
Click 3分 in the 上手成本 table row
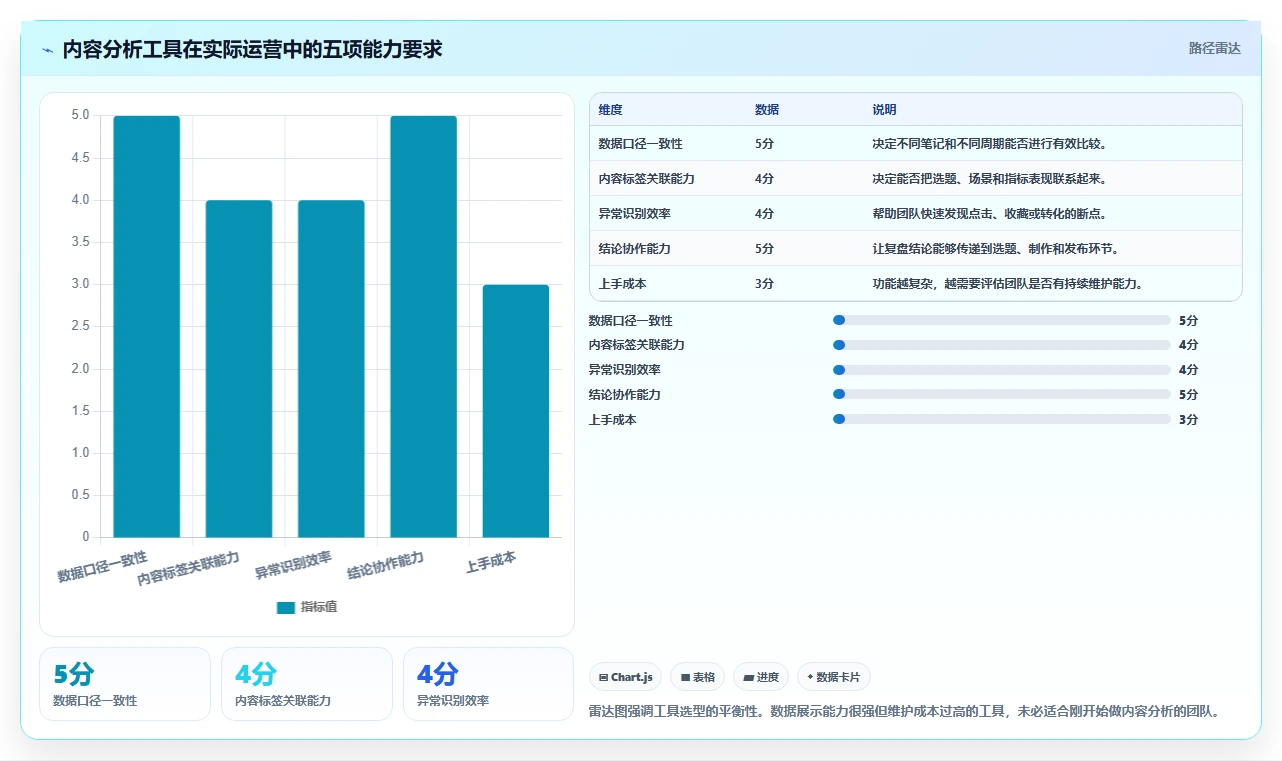764,284
